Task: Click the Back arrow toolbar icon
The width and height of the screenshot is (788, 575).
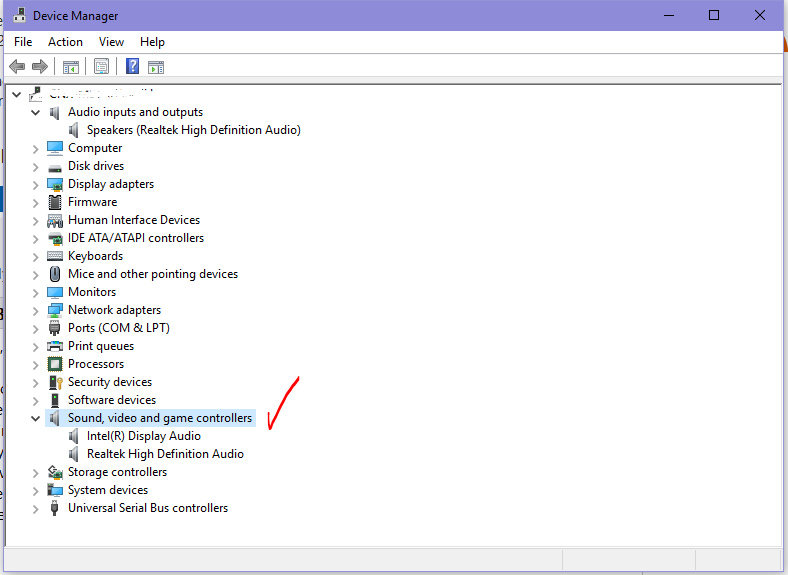Action: 17,66
